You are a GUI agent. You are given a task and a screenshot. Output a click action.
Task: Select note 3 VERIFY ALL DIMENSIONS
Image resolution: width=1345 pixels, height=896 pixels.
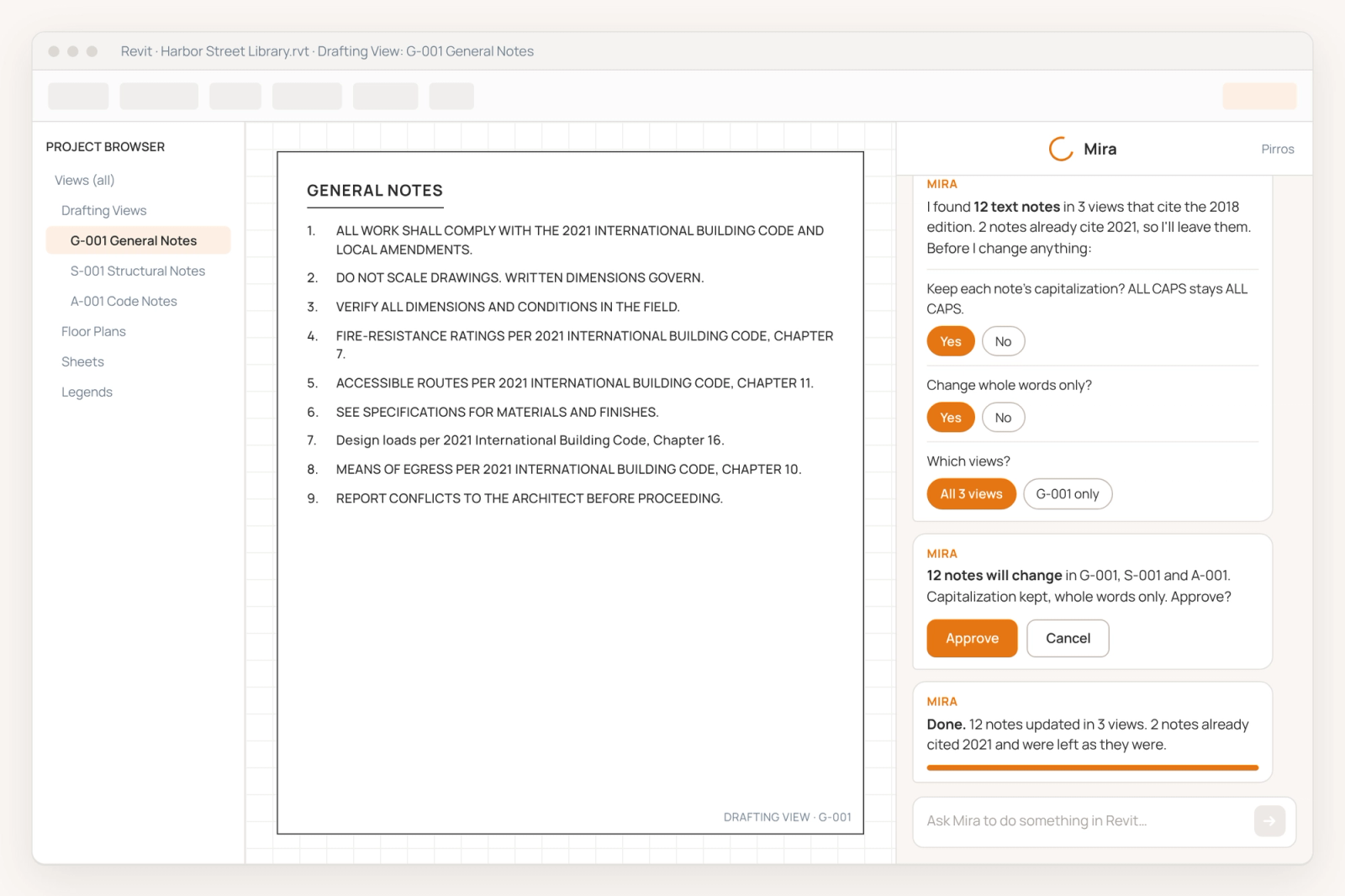(x=493, y=307)
